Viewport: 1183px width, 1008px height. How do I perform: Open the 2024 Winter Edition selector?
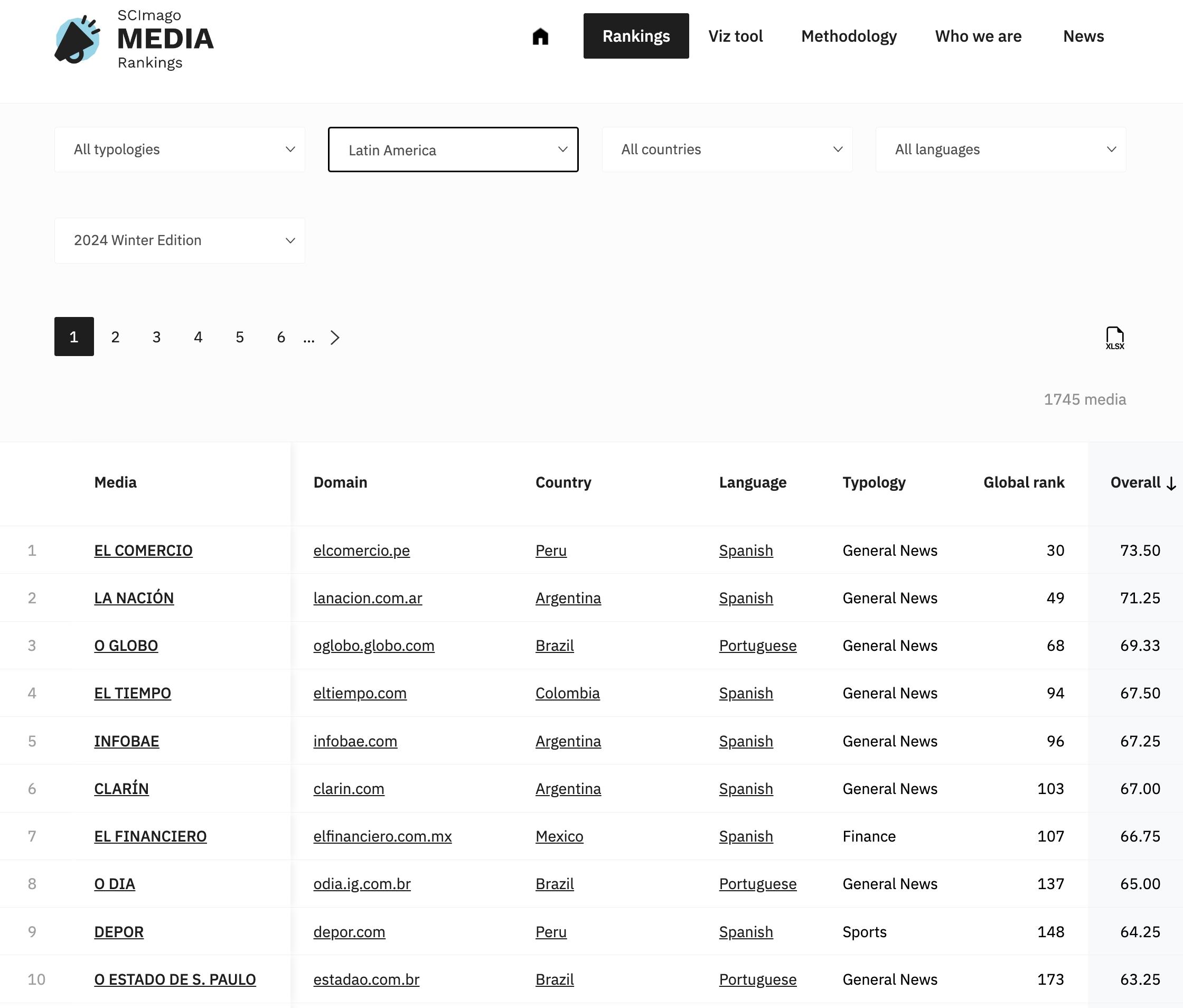179,240
